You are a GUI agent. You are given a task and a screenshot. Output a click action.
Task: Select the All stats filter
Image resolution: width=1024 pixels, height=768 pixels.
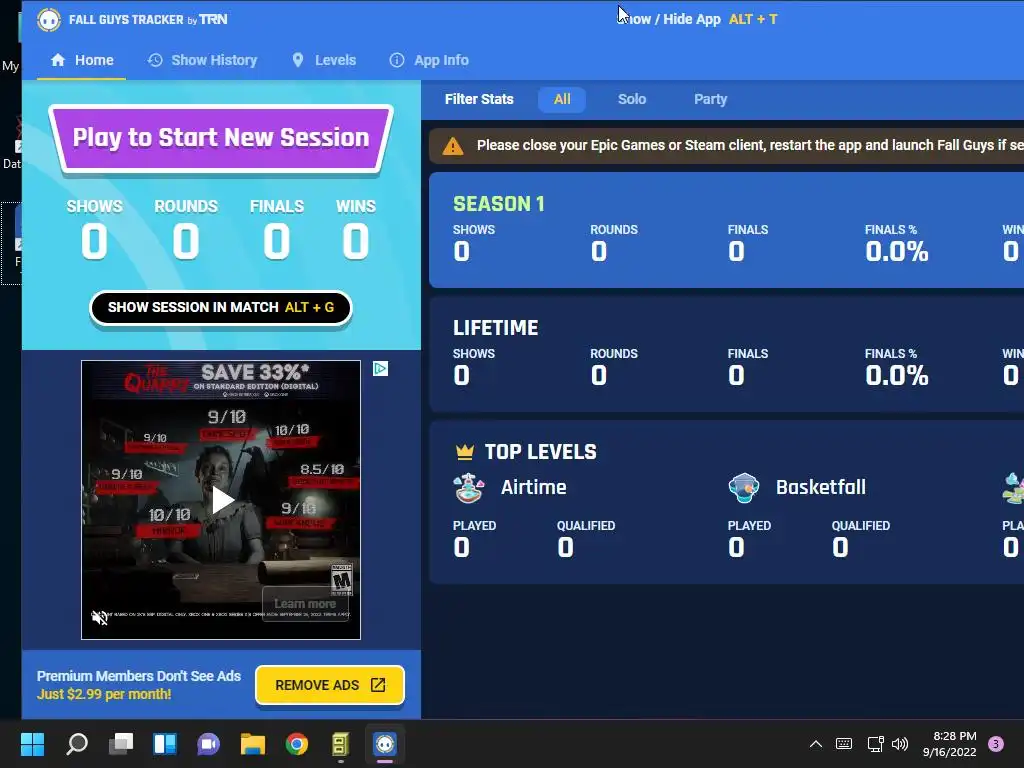562,99
